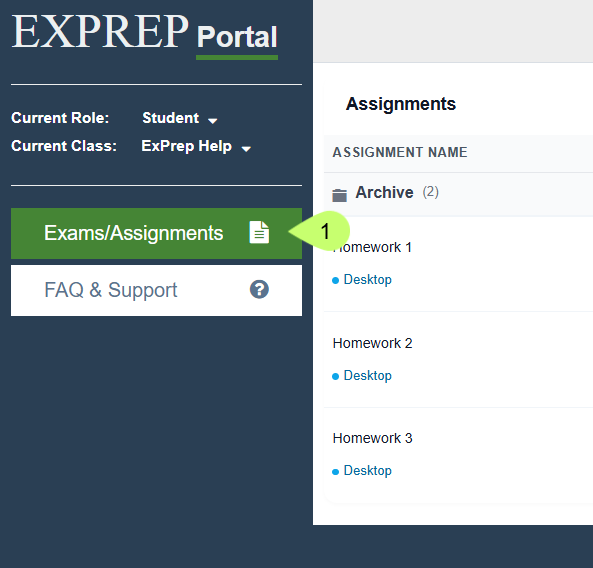The width and height of the screenshot is (593, 568).
Task: Open the Current Class ExPrep Help dropdown
Action: point(196,146)
